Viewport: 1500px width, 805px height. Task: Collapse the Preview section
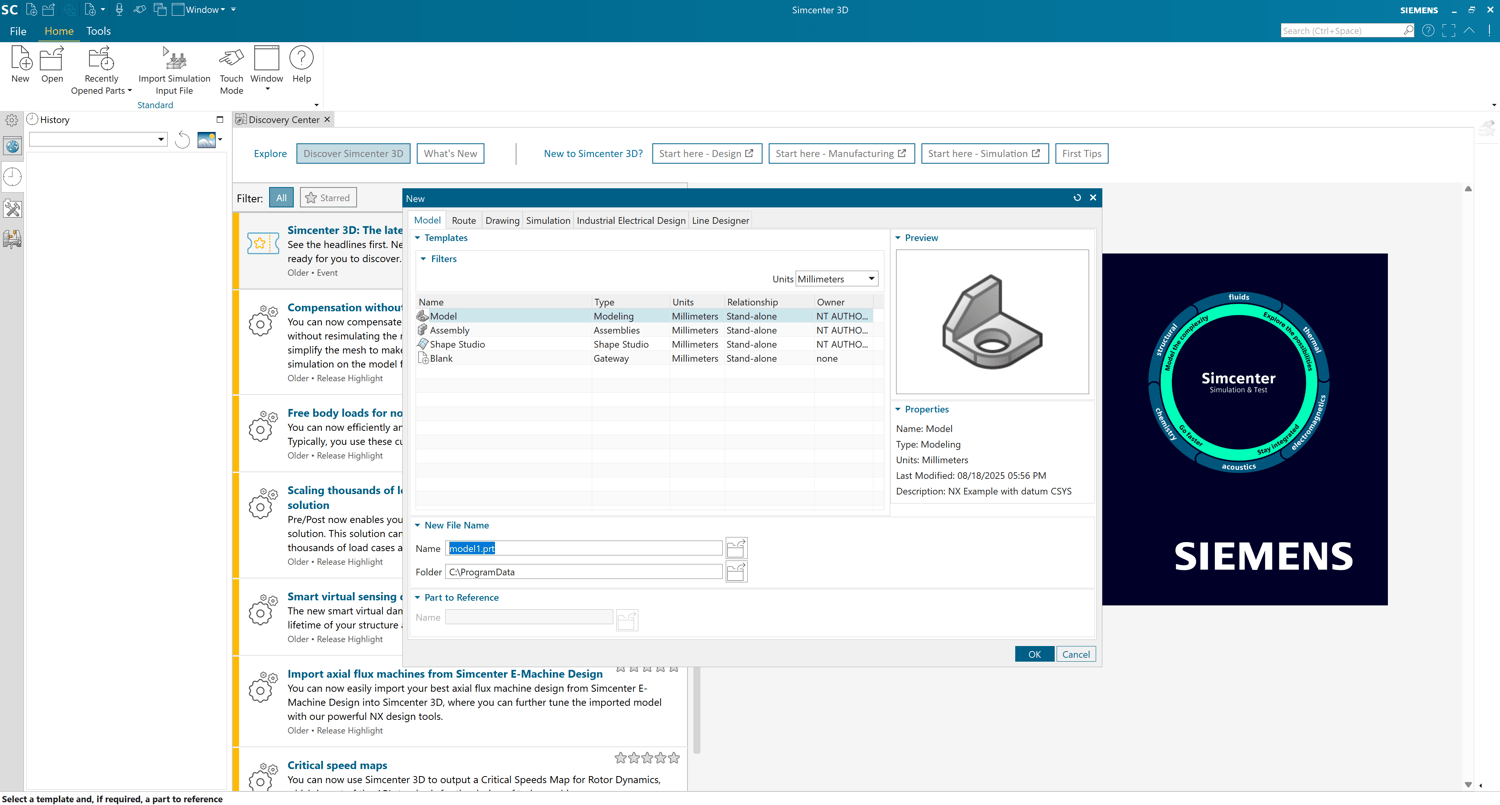(x=898, y=238)
